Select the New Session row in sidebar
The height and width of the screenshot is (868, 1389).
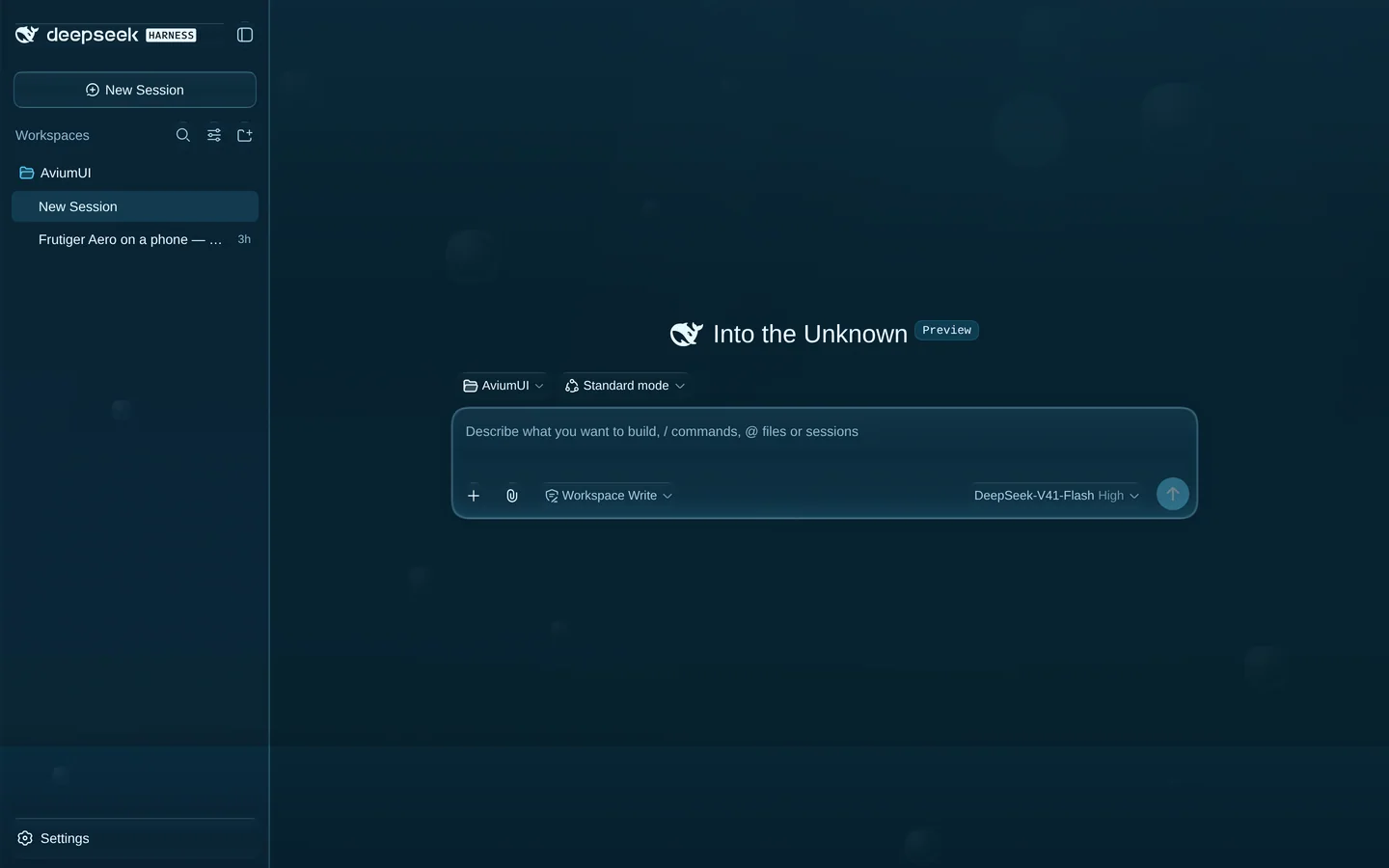[135, 206]
